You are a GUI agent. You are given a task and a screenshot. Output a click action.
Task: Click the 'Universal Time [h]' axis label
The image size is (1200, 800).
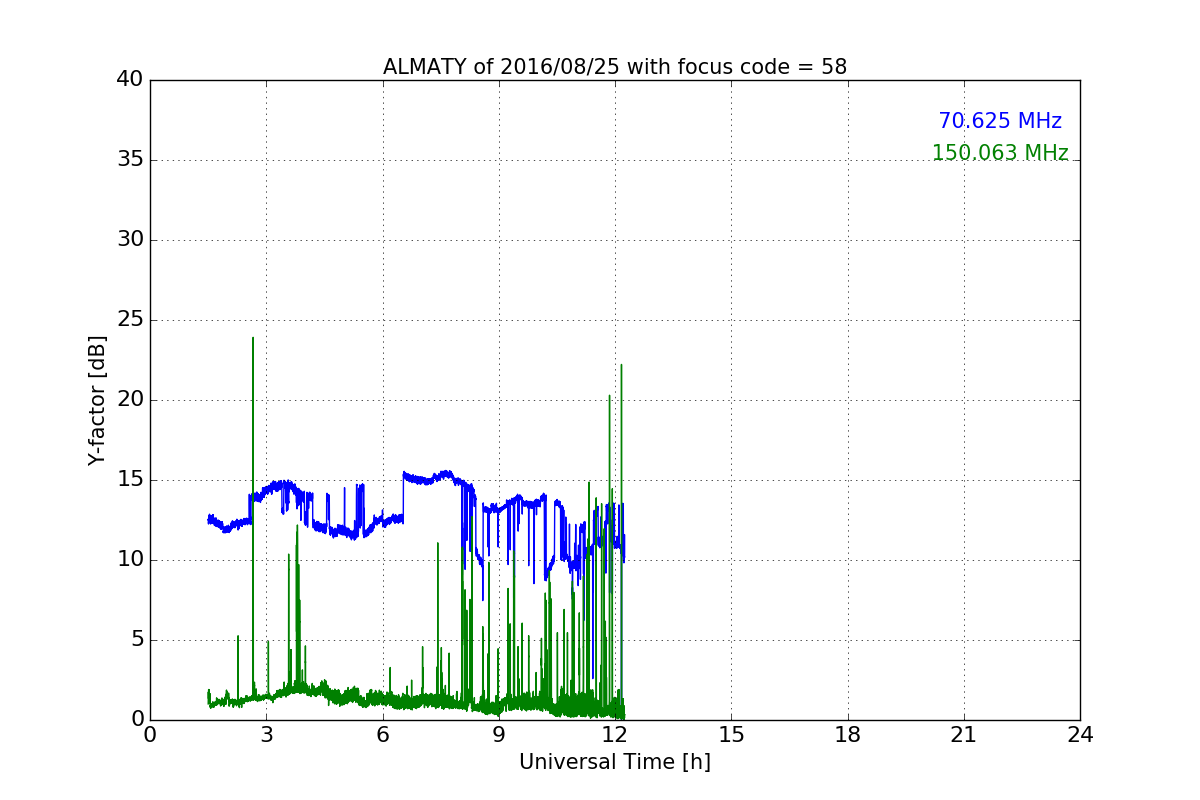[615, 762]
